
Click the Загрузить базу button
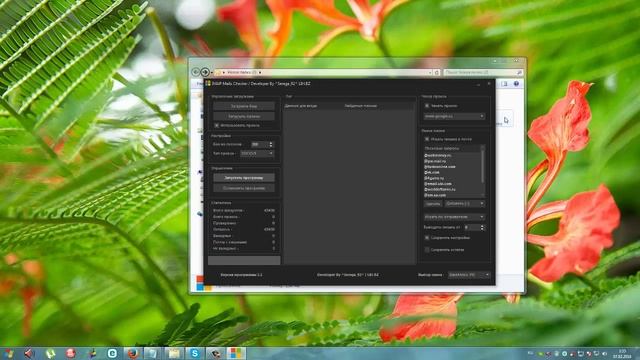[x=244, y=106]
